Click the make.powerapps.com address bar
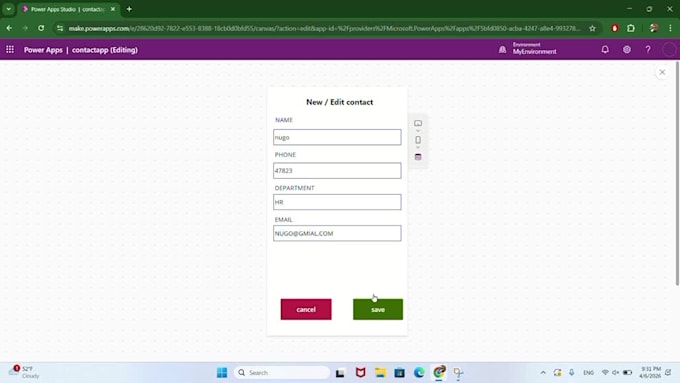680x383 pixels. (324, 28)
